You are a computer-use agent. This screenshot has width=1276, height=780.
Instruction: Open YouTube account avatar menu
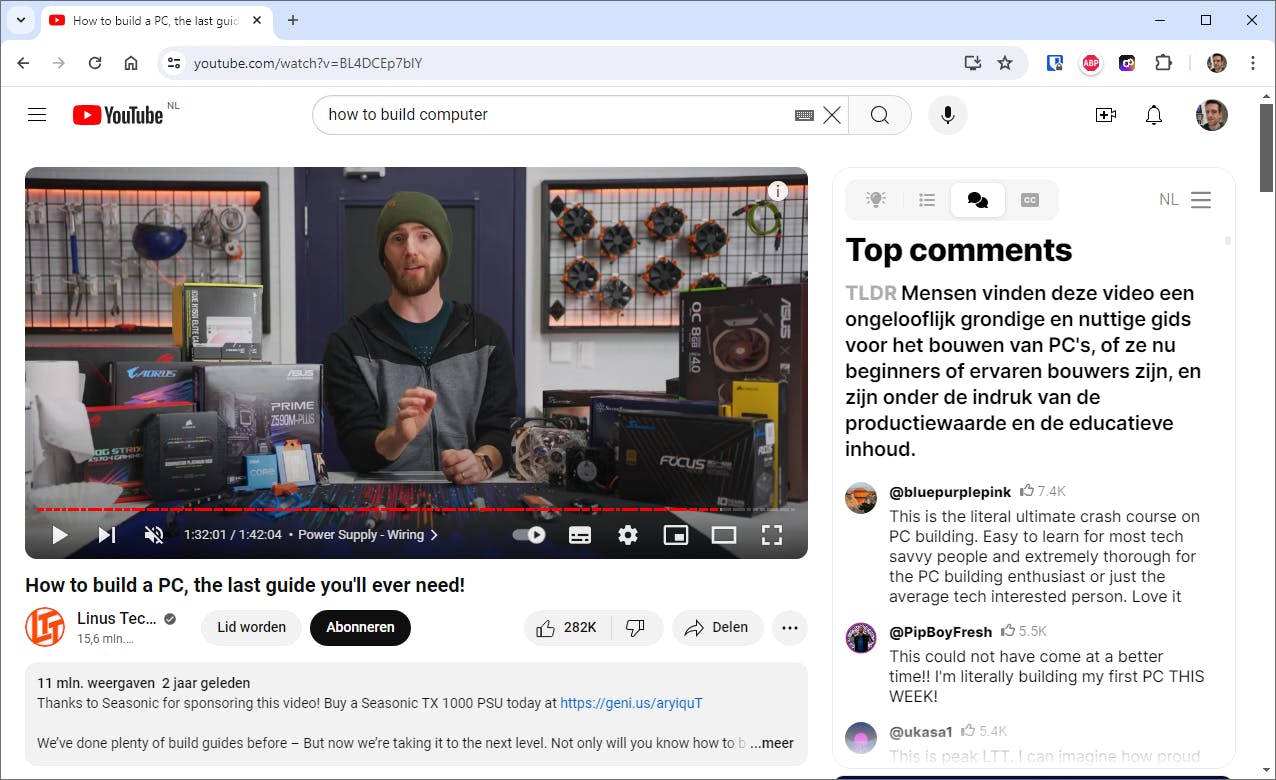coord(1212,115)
